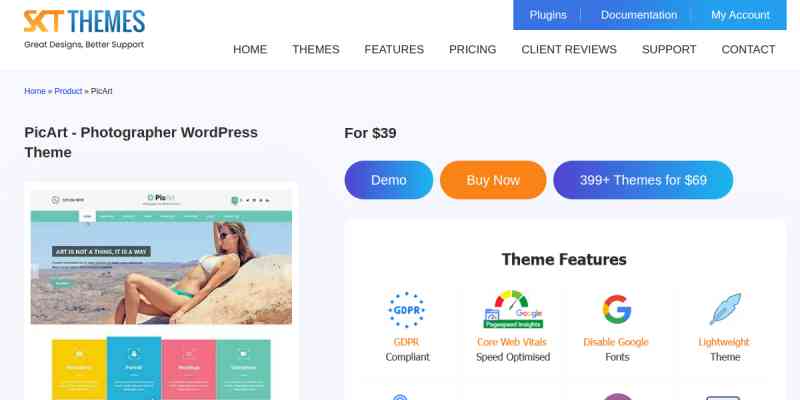Open the Features menu item

[394, 49]
